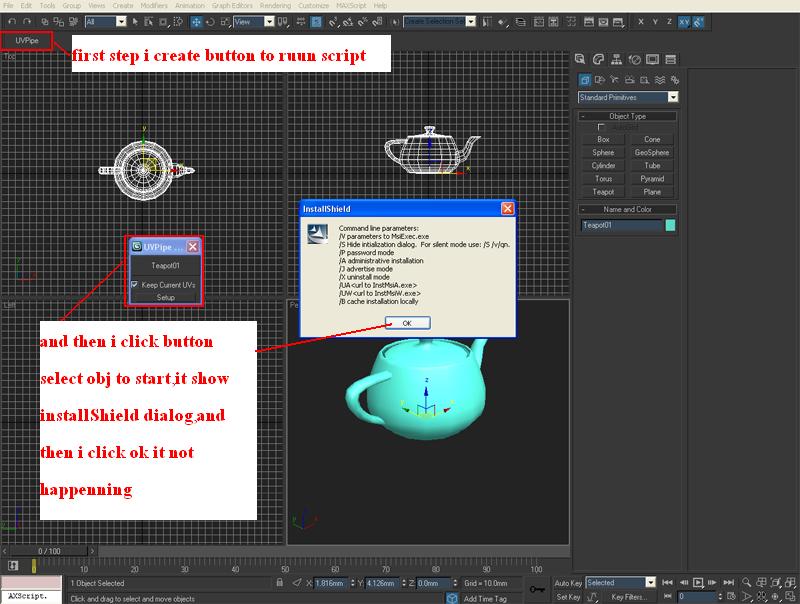Open the Display command panel tab
The width and height of the screenshot is (800, 604).
tap(653, 59)
